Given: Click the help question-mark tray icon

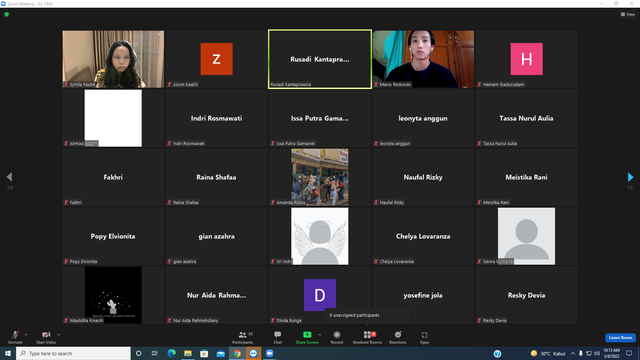Looking at the screenshot, I should 497,353.
